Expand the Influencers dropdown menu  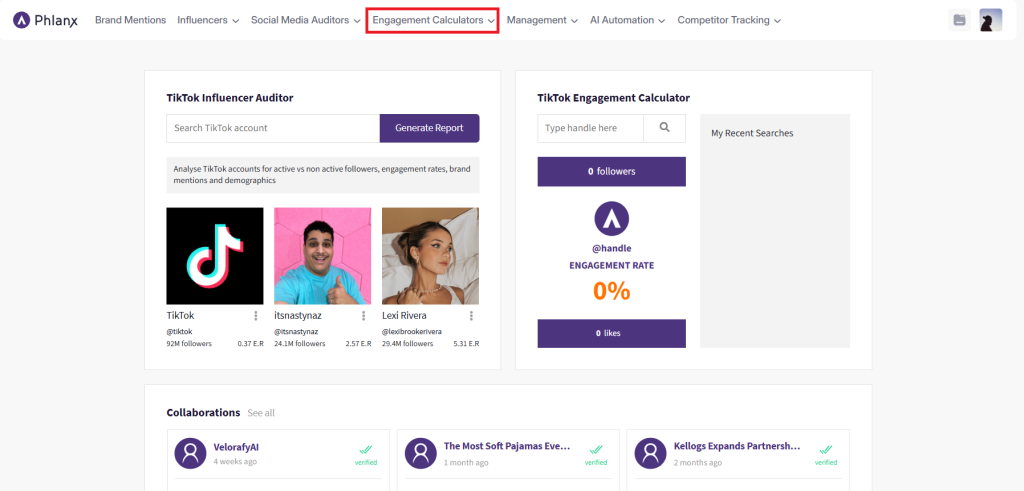[x=208, y=20]
